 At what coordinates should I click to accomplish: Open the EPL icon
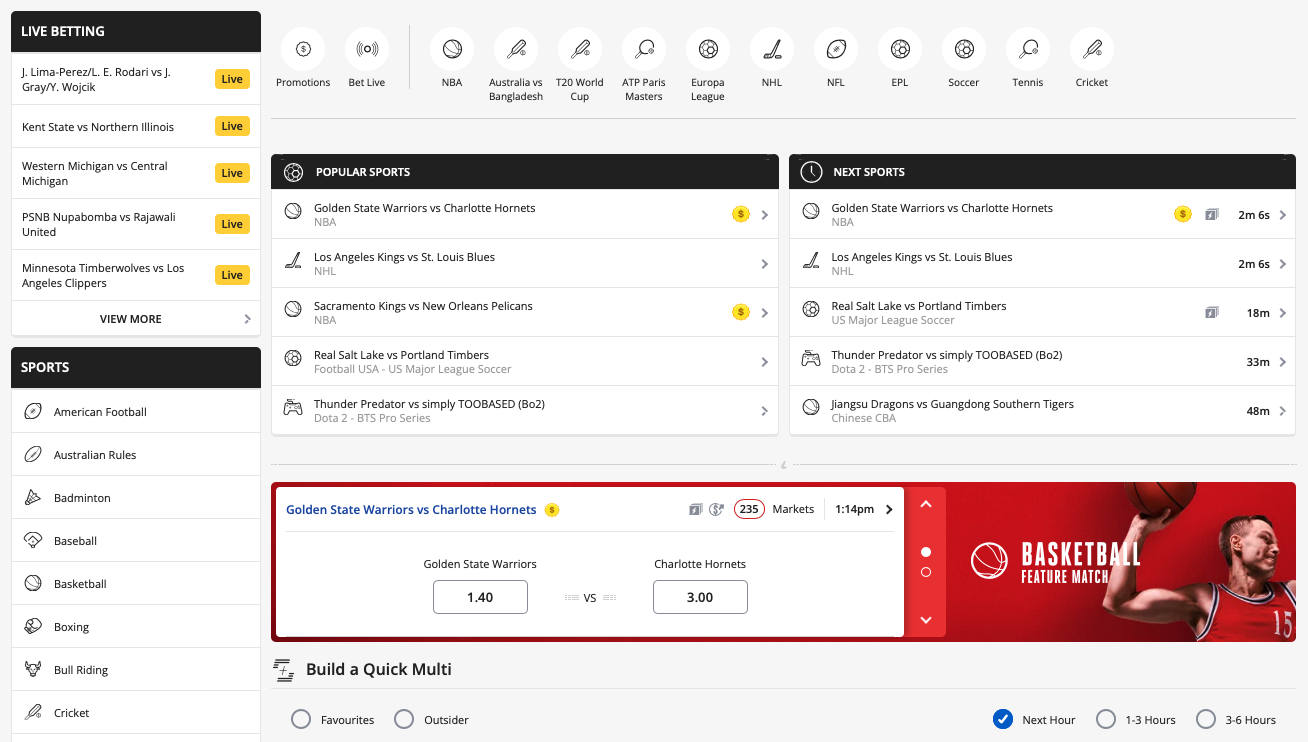pyautogui.click(x=900, y=48)
